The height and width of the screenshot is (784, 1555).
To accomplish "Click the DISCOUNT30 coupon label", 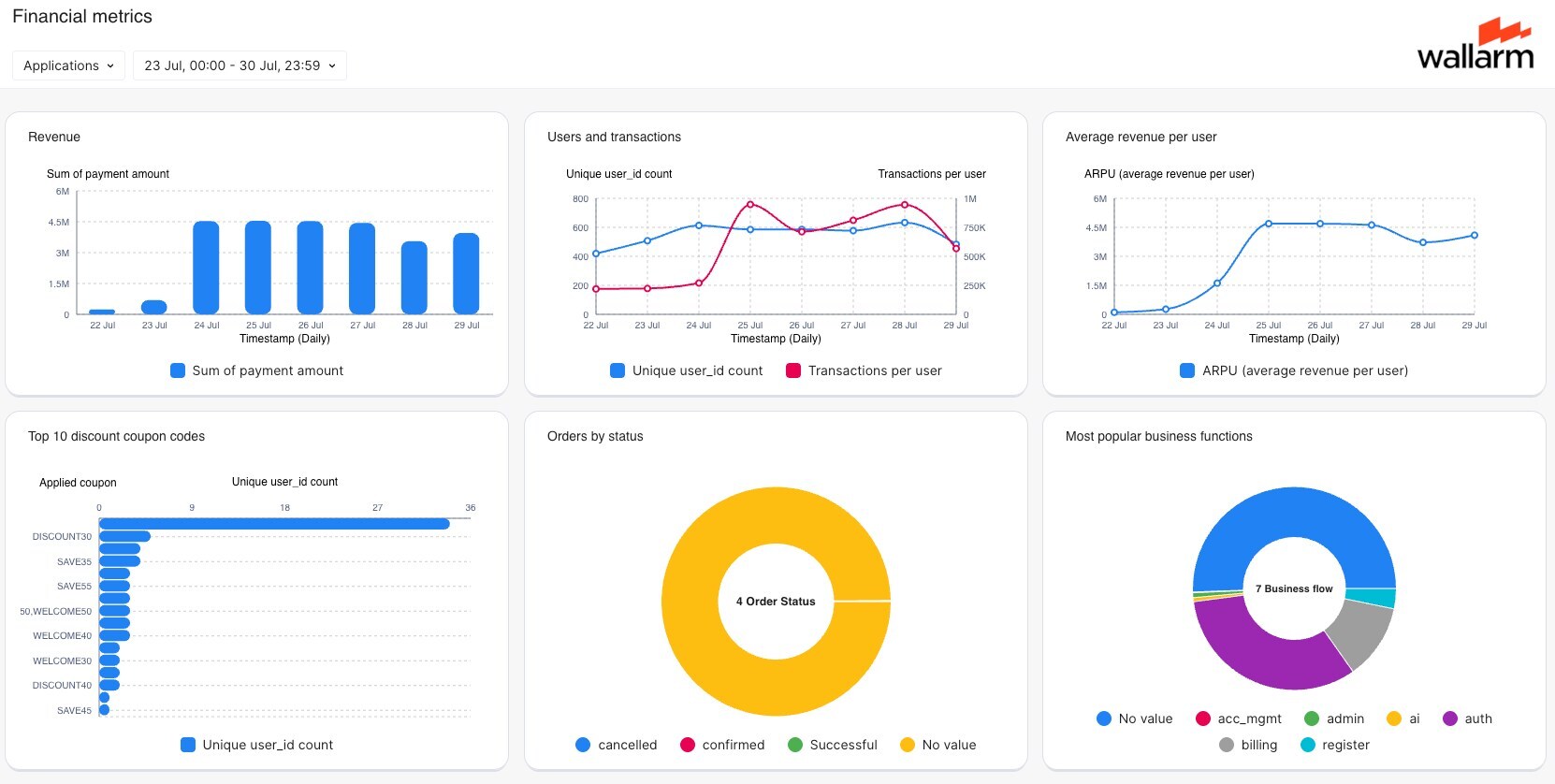I will [62, 537].
